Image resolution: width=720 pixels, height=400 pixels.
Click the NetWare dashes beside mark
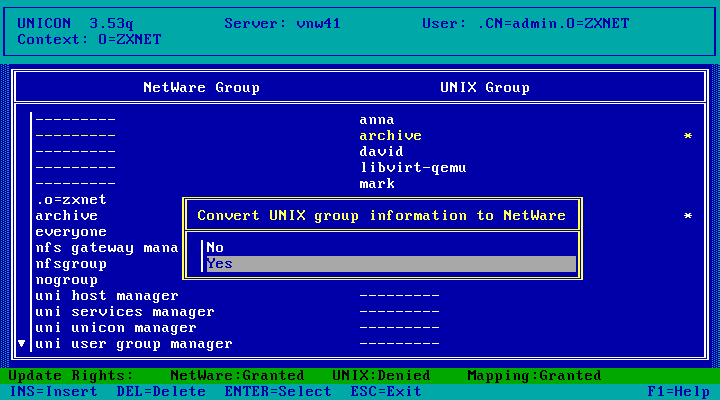[x=75, y=184]
